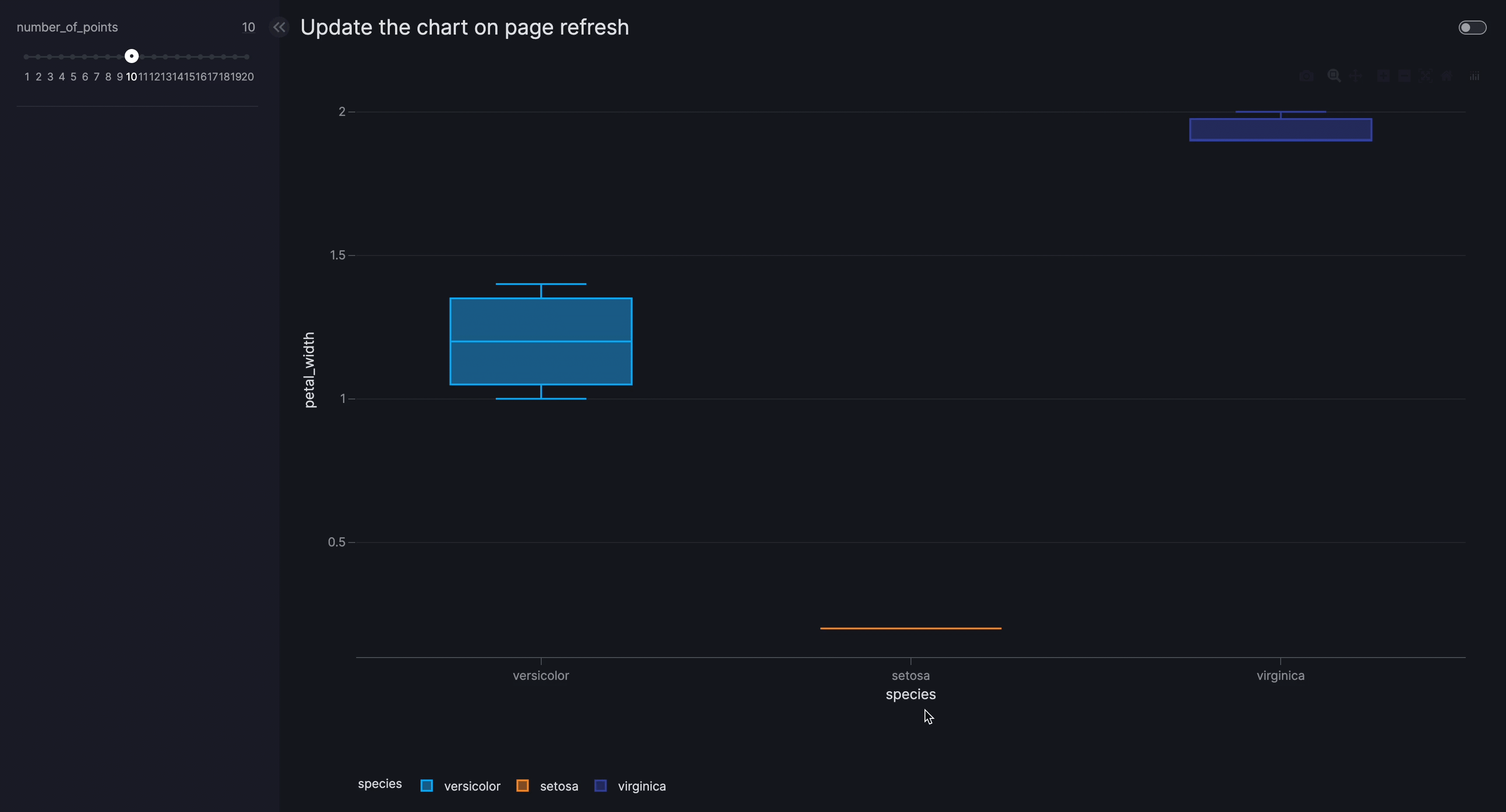Set slider to mark 20
Screen dimensions: 1506x812
point(247,57)
